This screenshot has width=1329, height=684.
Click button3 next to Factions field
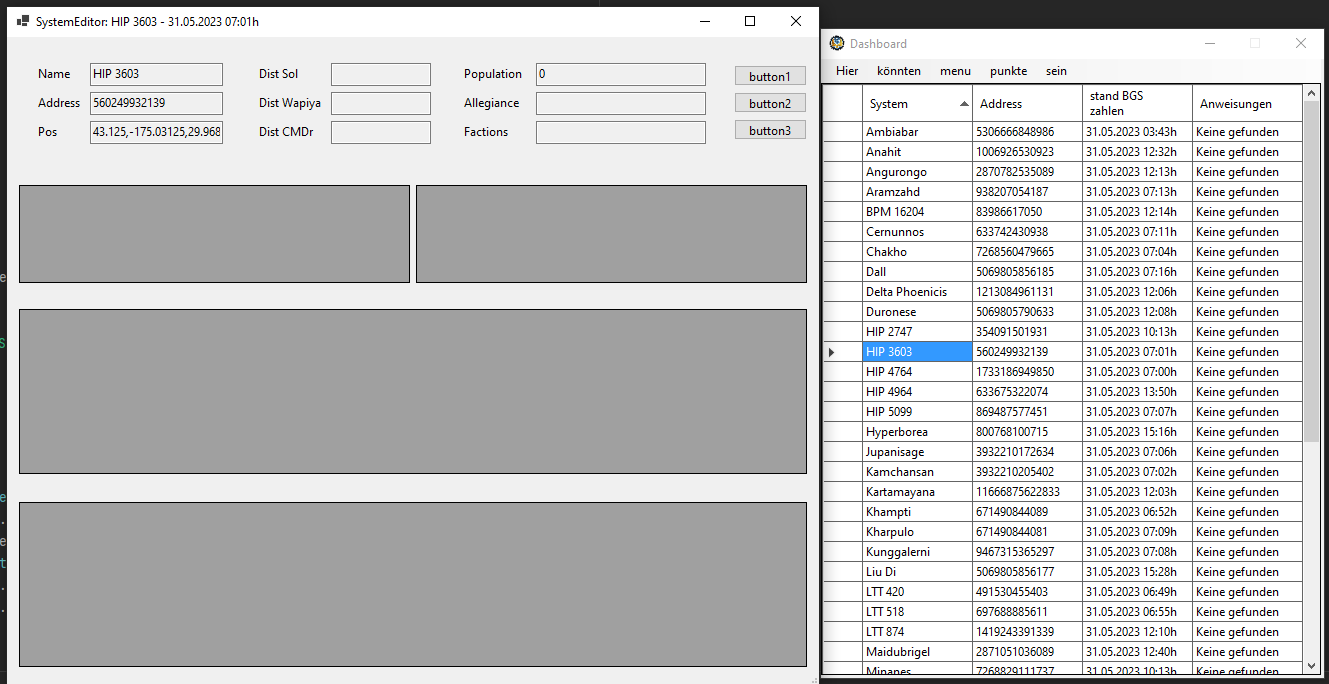coord(770,130)
